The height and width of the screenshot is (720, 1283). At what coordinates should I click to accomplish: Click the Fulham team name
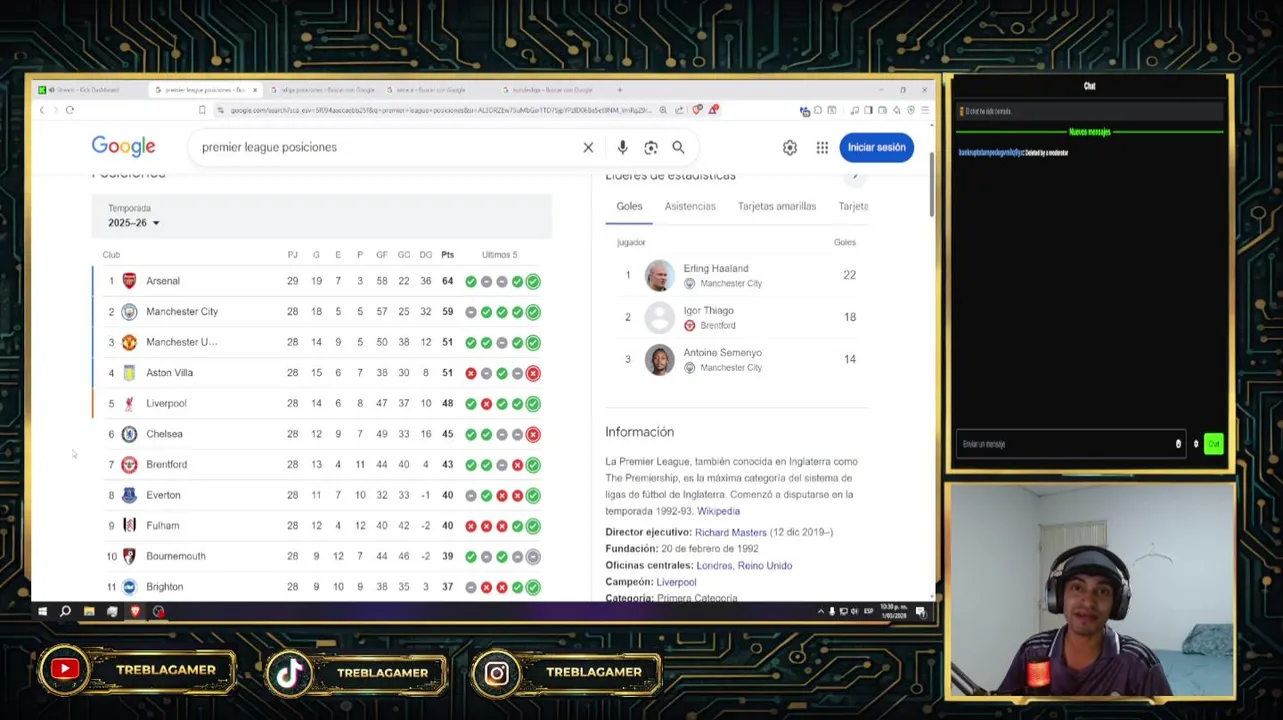(x=162, y=526)
